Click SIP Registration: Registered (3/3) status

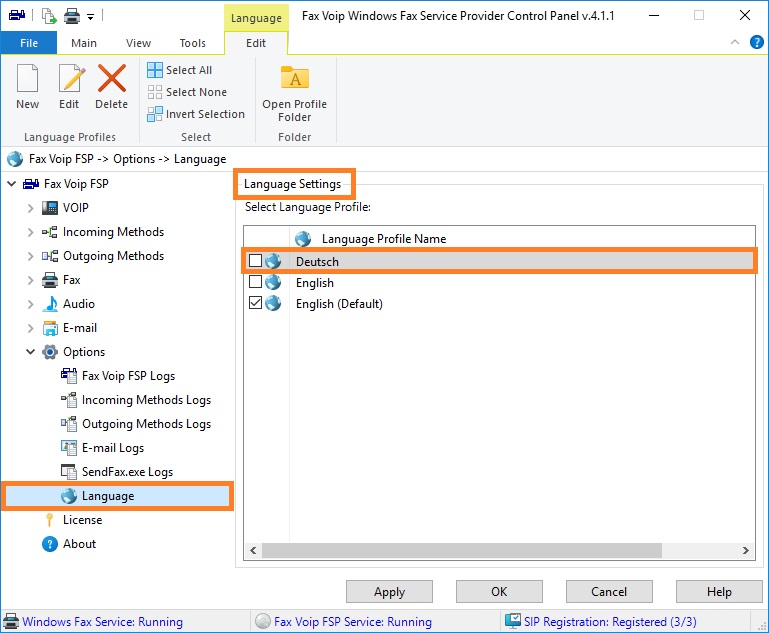coord(610,622)
